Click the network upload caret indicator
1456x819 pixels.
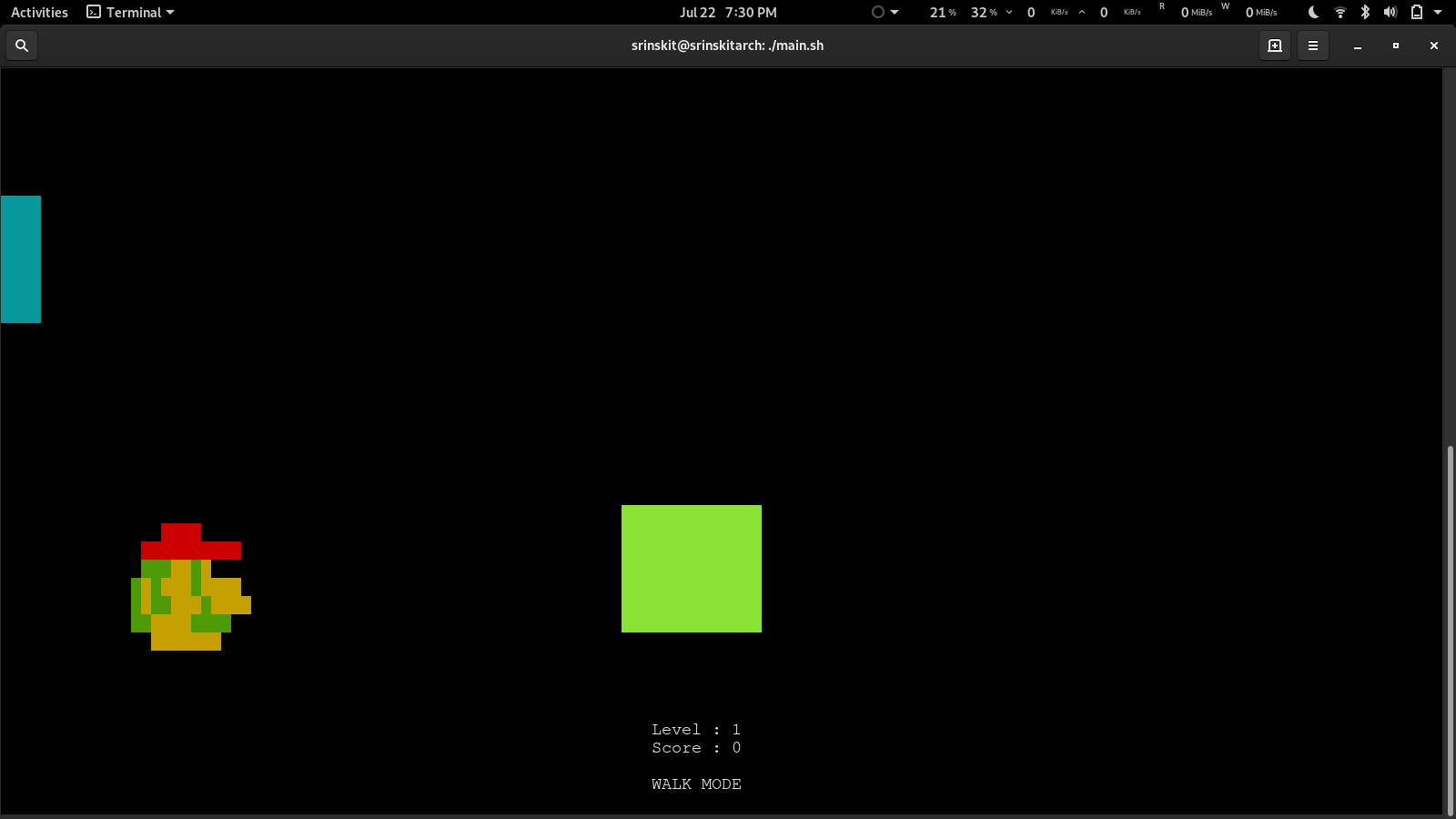(x=1082, y=12)
